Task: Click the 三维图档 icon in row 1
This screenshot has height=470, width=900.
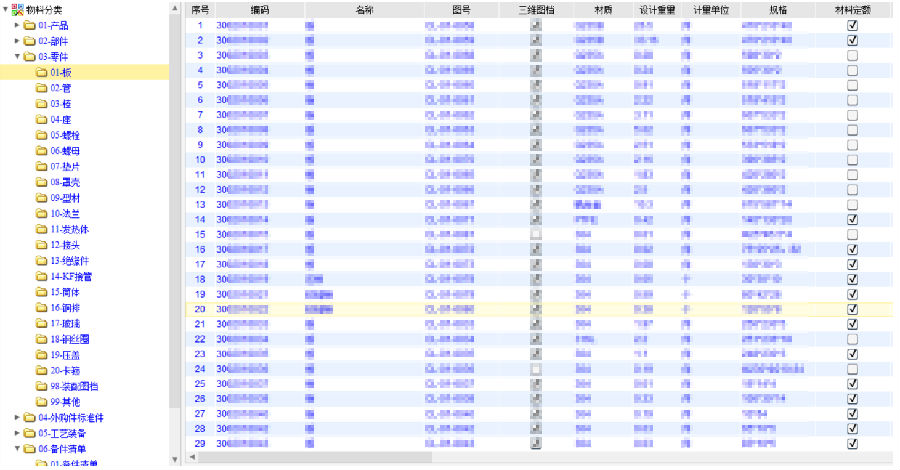Action: pyautogui.click(x=536, y=25)
